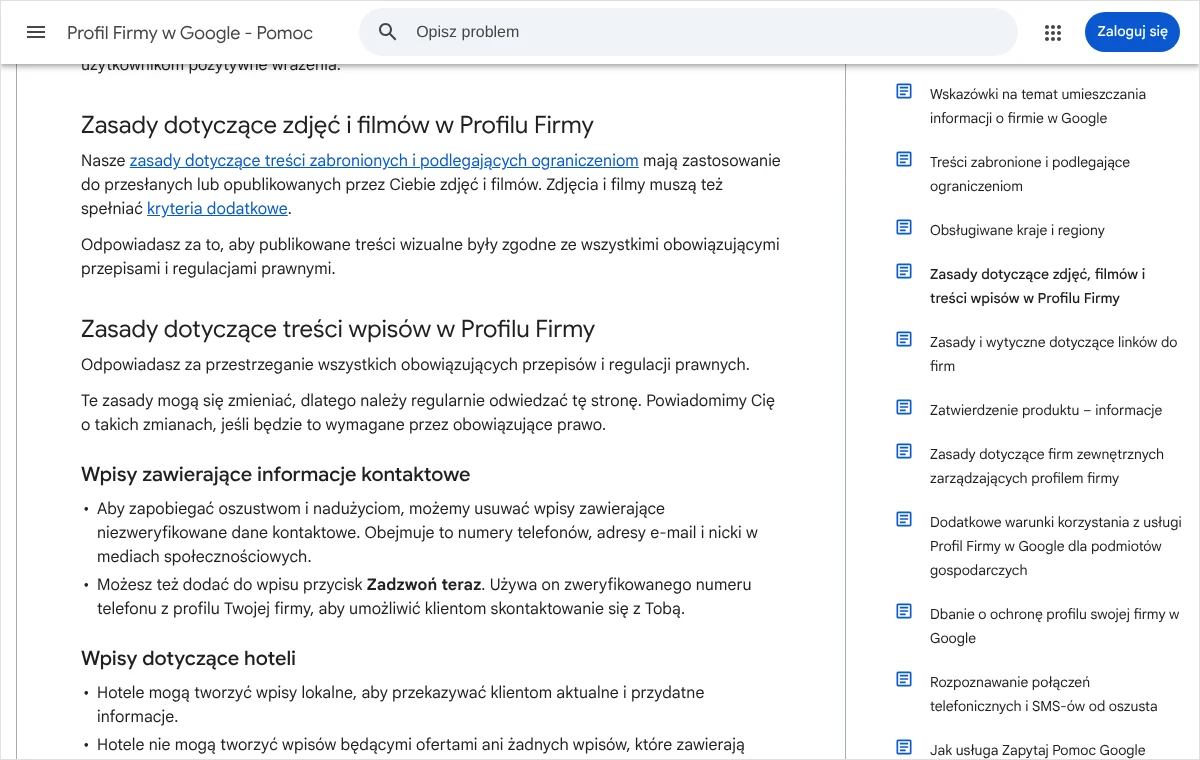Open link zasady dotyczące treści zabronionych

[x=384, y=161]
